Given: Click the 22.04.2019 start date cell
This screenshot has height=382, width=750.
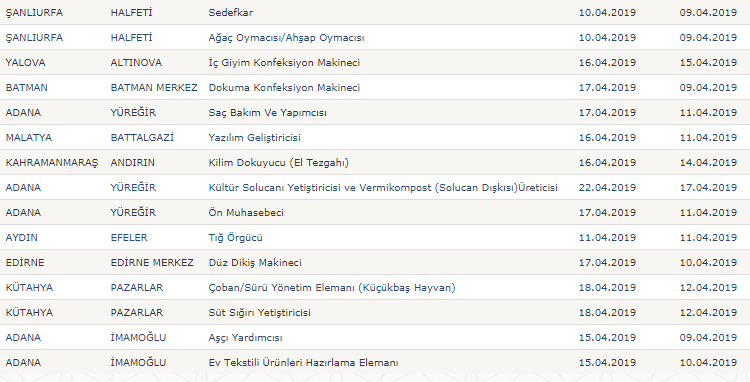Looking at the screenshot, I should pos(607,187).
